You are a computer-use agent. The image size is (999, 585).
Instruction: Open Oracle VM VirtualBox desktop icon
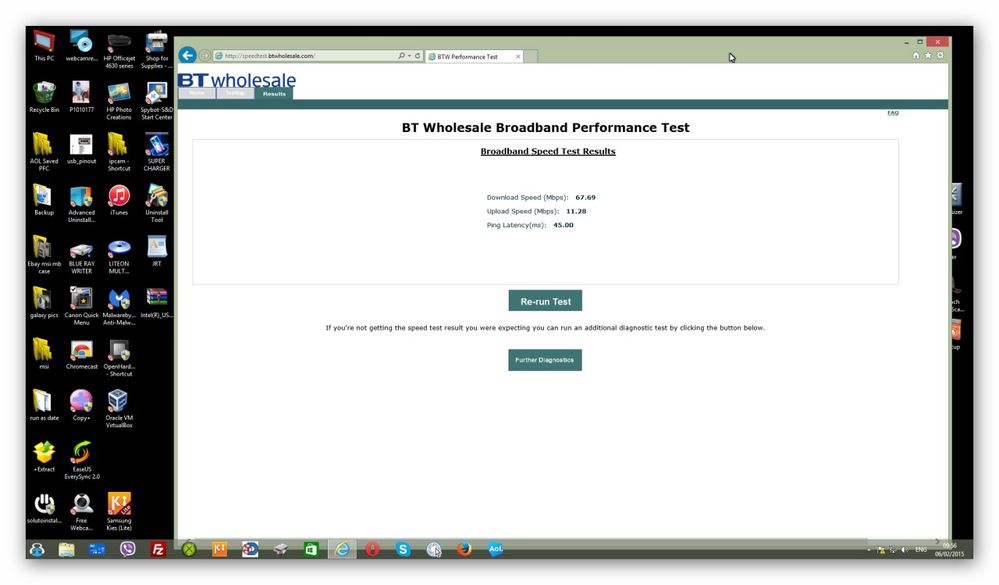pyautogui.click(x=119, y=408)
